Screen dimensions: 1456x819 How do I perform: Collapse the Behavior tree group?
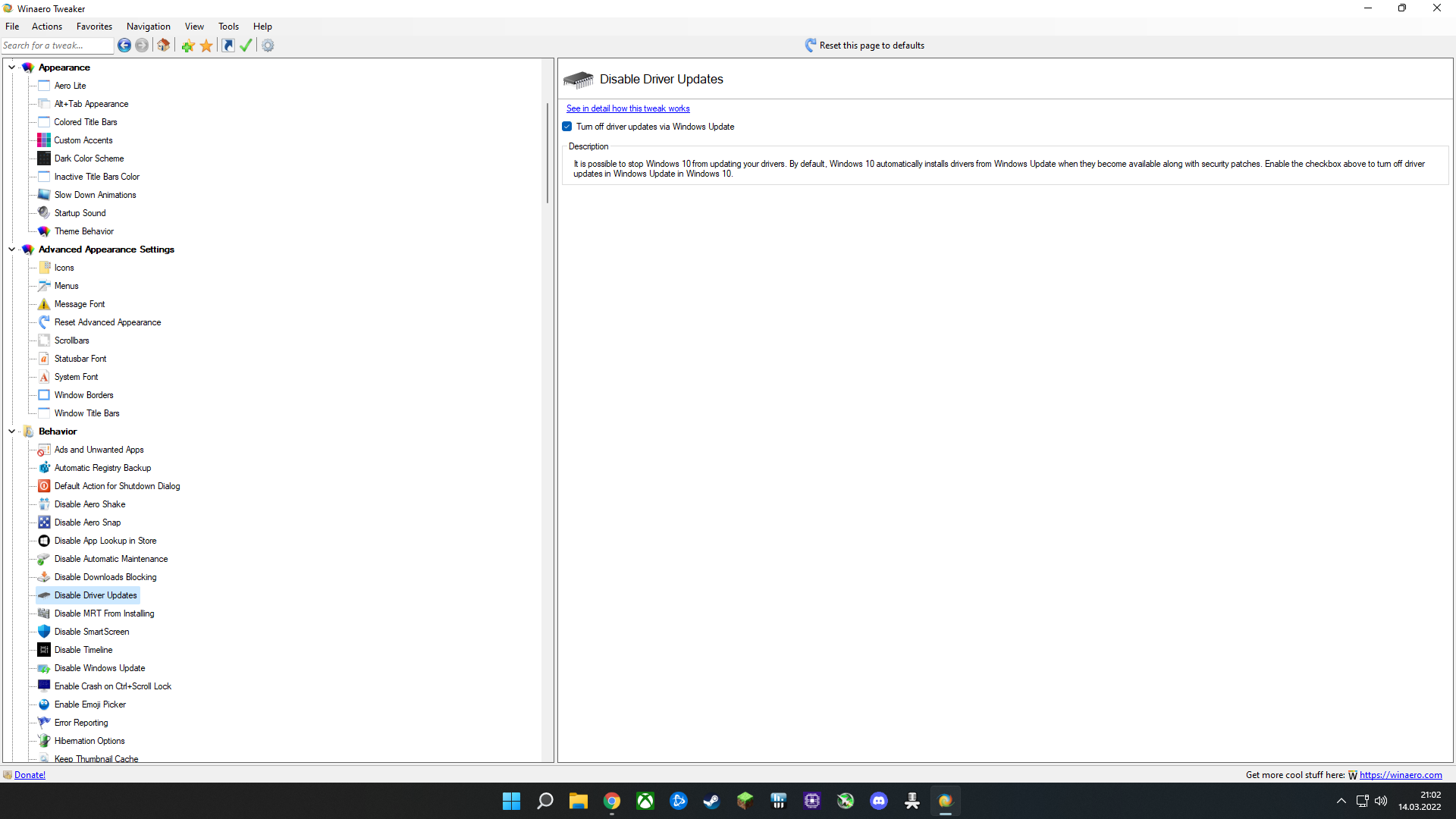pos(12,431)
